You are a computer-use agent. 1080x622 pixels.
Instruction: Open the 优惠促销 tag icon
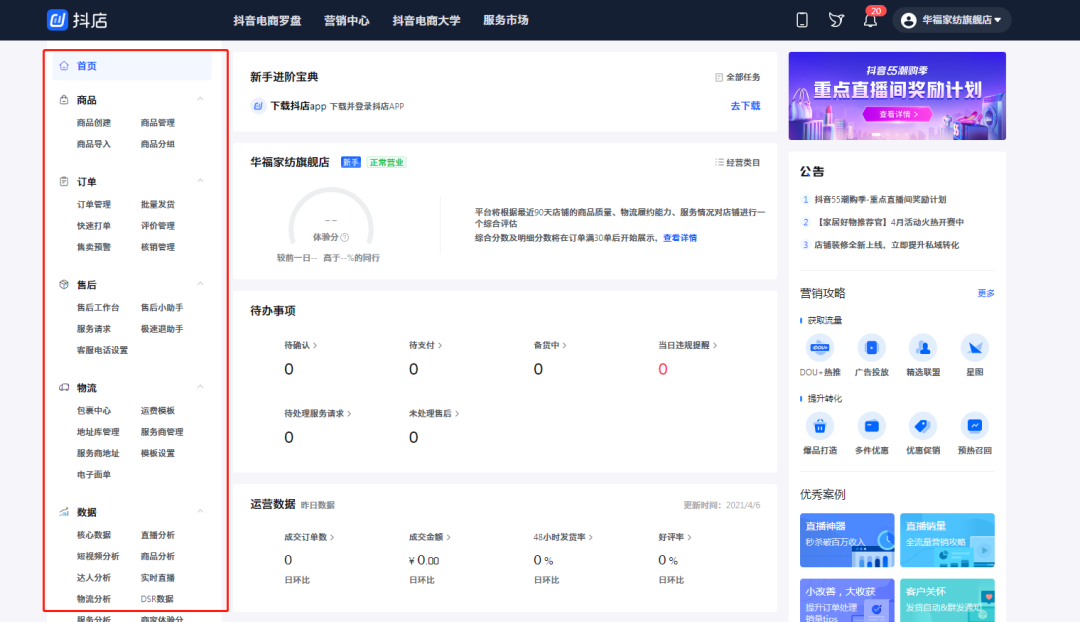(x=922, y=426)
